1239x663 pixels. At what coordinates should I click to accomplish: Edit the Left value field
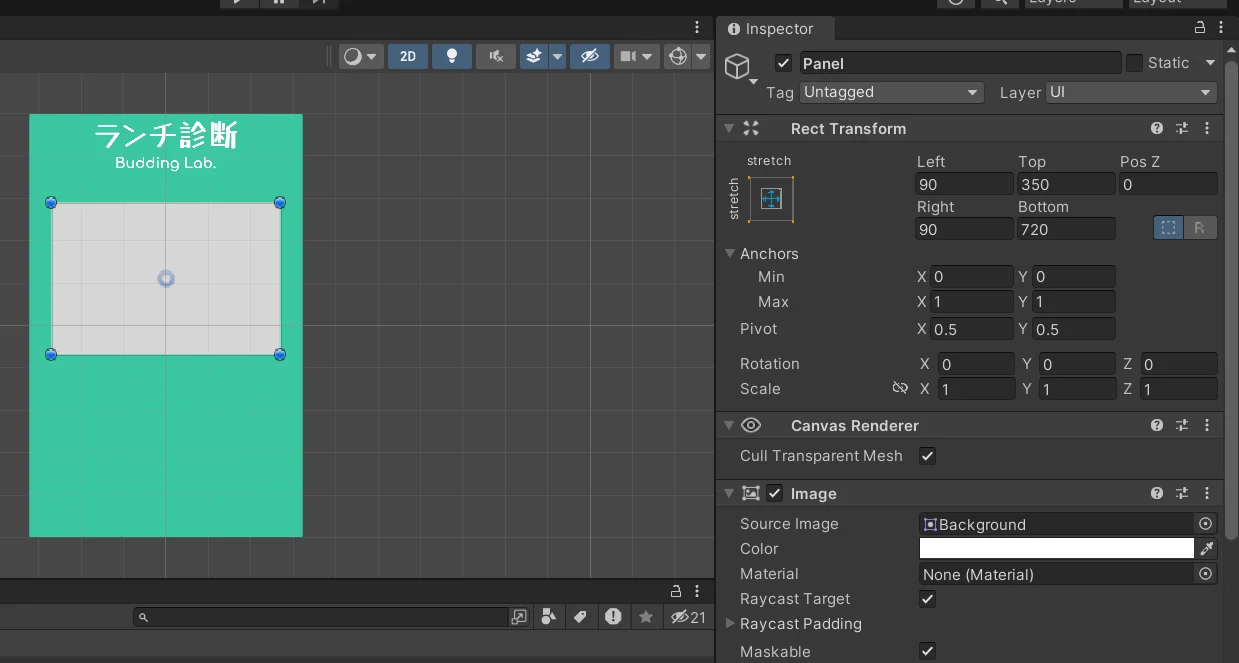coord(964,184)
